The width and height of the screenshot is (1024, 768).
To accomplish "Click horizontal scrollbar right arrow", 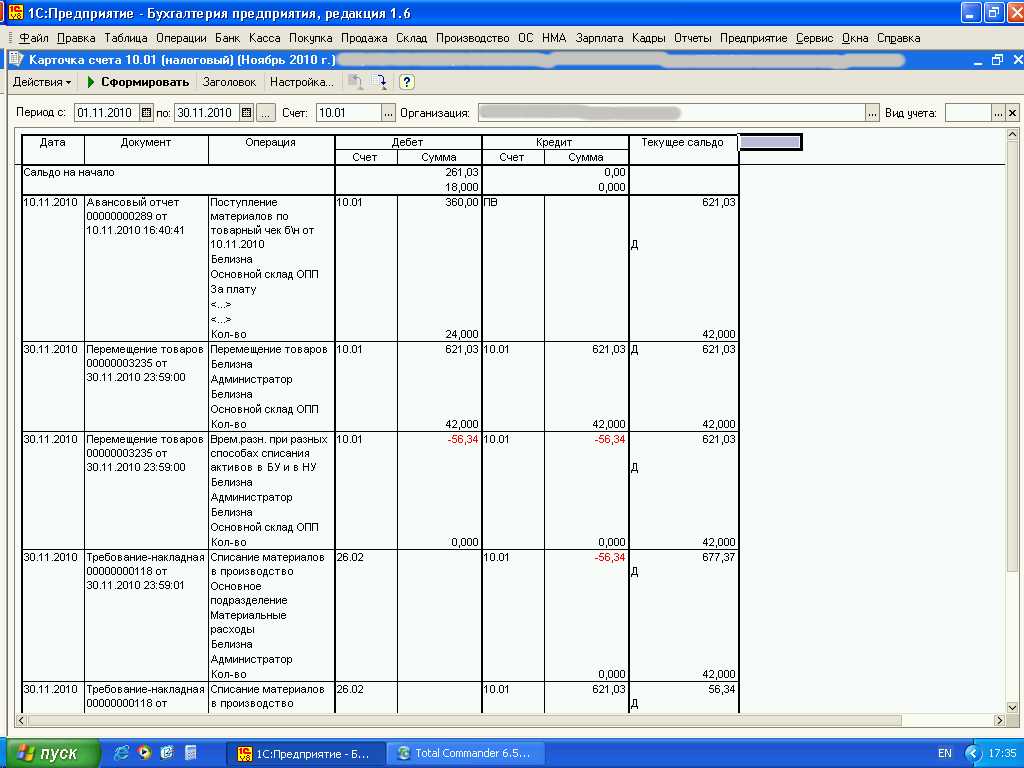I will pos(999,720).
